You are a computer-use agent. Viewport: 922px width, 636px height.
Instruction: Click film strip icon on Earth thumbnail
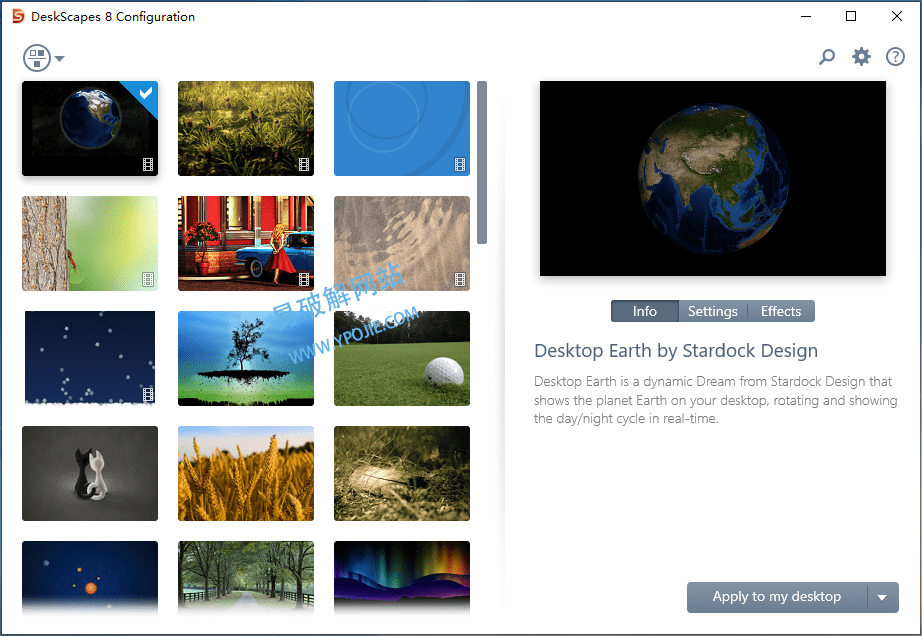pos(148,165)
